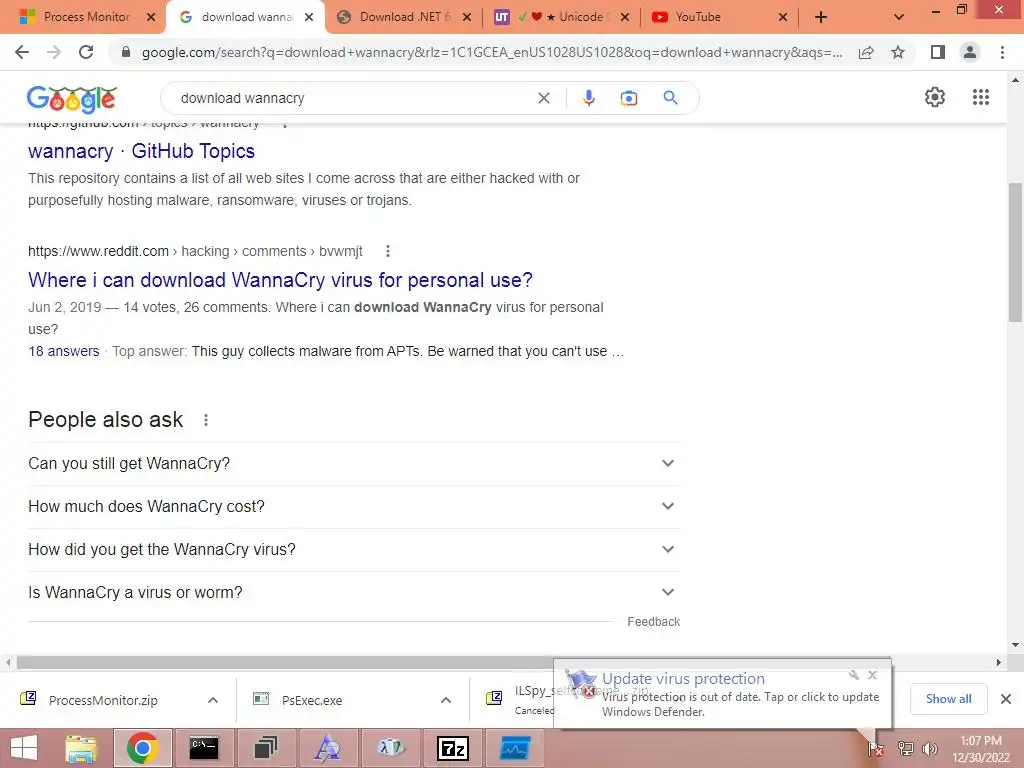Open PsExec.exe download options arrow
1024x768 pixels.
point(446,700)
